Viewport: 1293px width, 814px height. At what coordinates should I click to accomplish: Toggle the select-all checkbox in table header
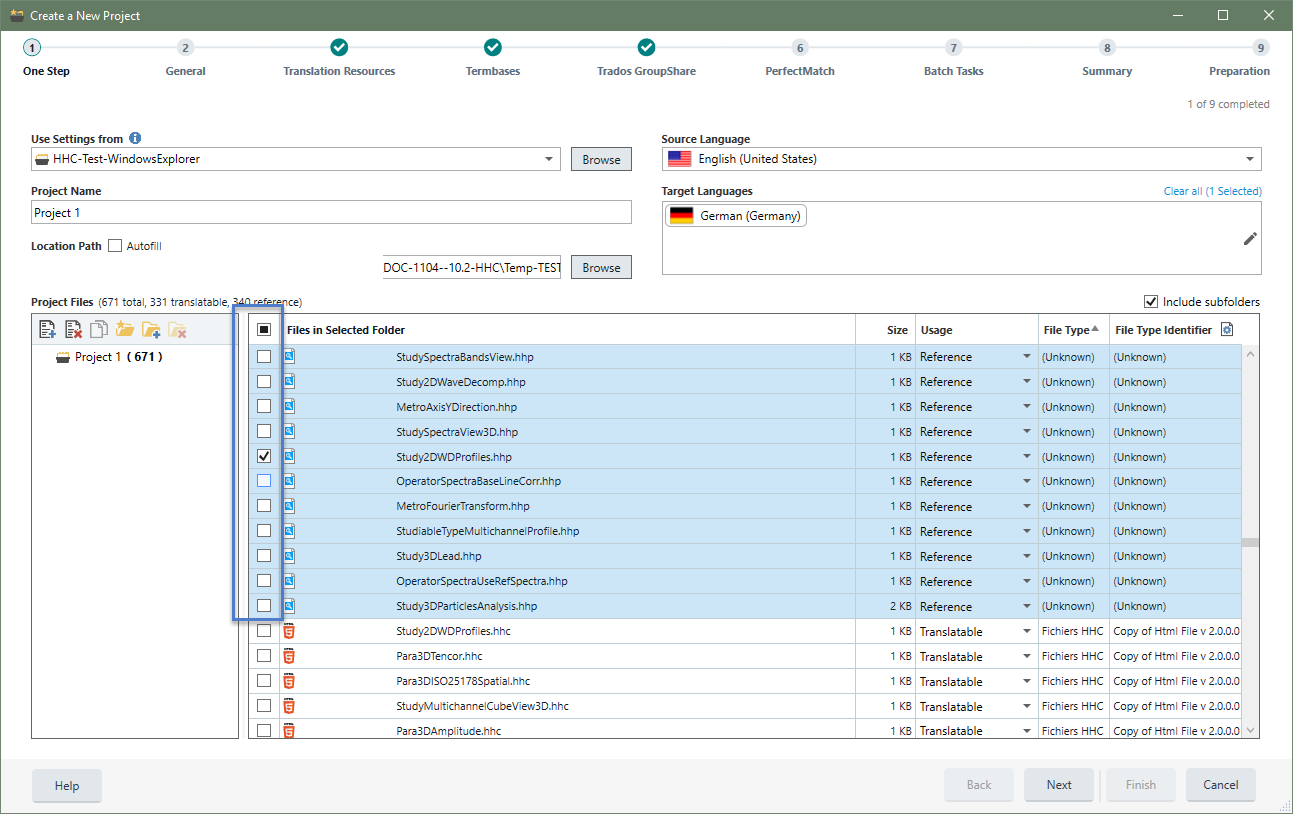click(264, 330)
